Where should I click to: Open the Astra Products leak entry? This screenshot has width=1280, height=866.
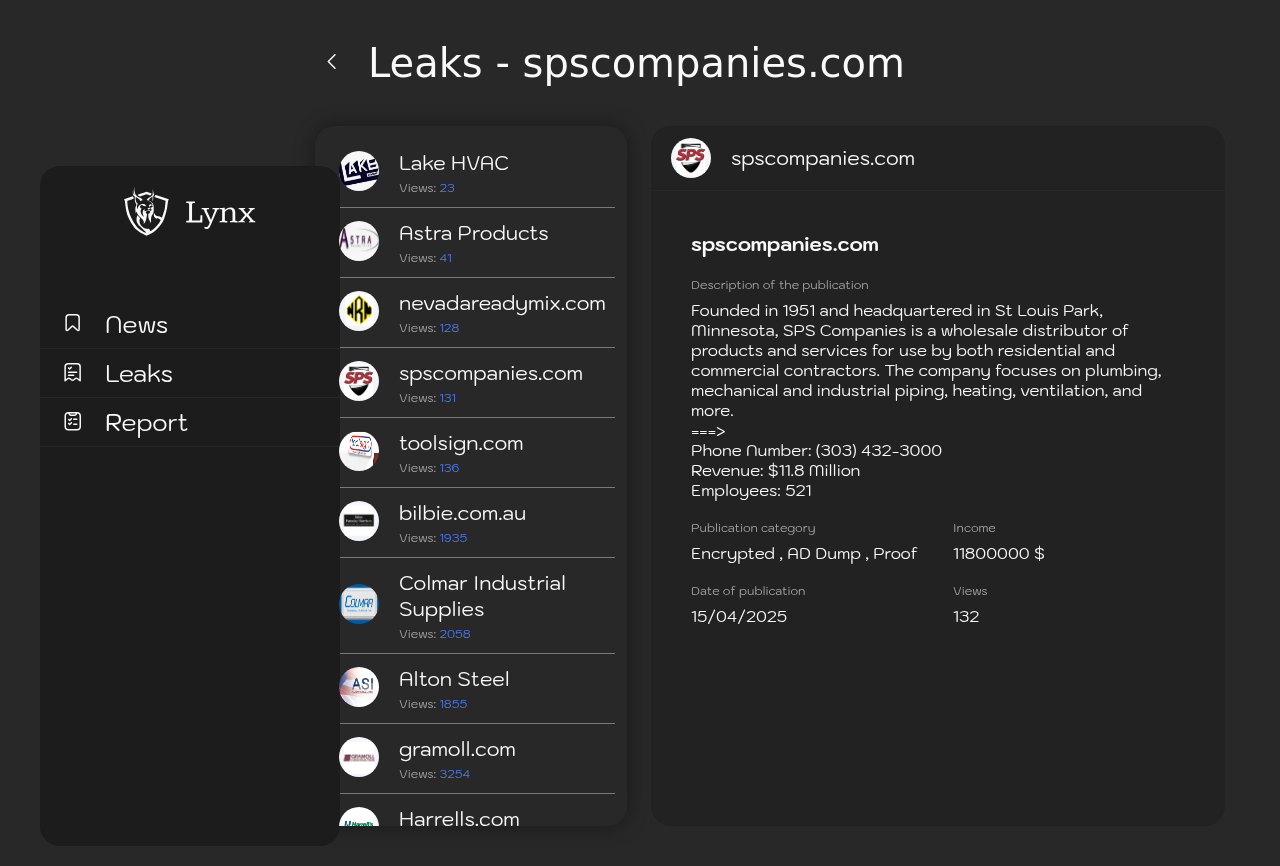coord(477,243)
